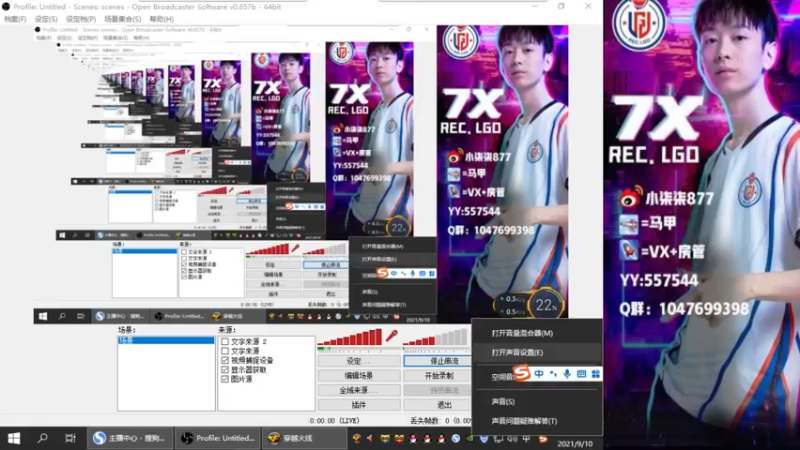Open the 场景集合(S) scene collection menu

pyautogui.click(x=122, y=19)
